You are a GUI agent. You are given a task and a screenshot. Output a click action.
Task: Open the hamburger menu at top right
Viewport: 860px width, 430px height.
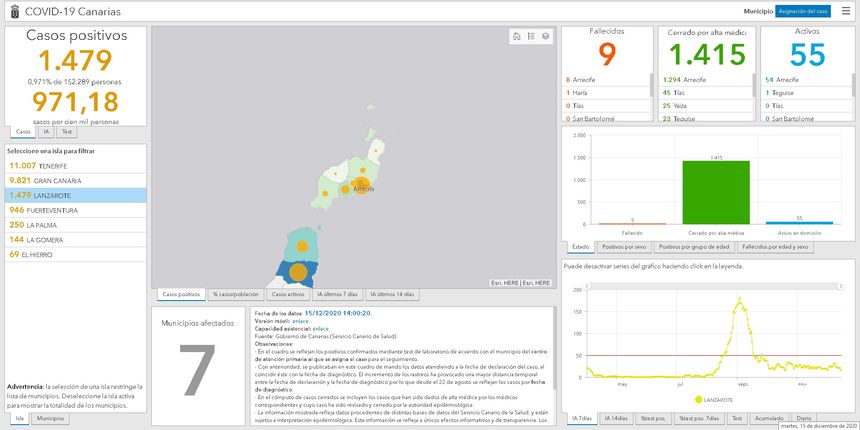(846, 11)
